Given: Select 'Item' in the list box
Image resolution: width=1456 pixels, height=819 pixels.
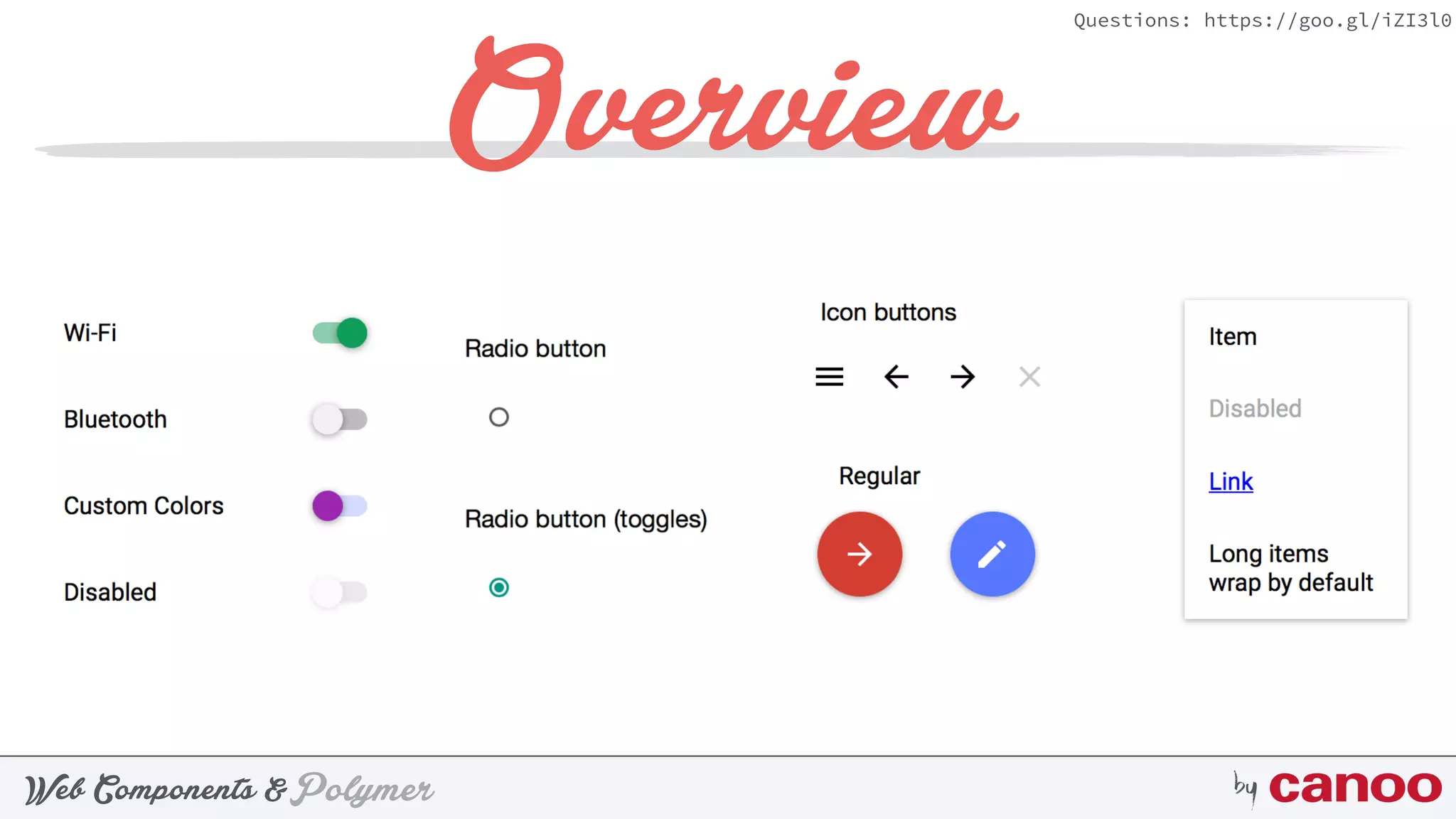Looking at the screenshot, I should pyautogui.click(x=1233, y=337).
